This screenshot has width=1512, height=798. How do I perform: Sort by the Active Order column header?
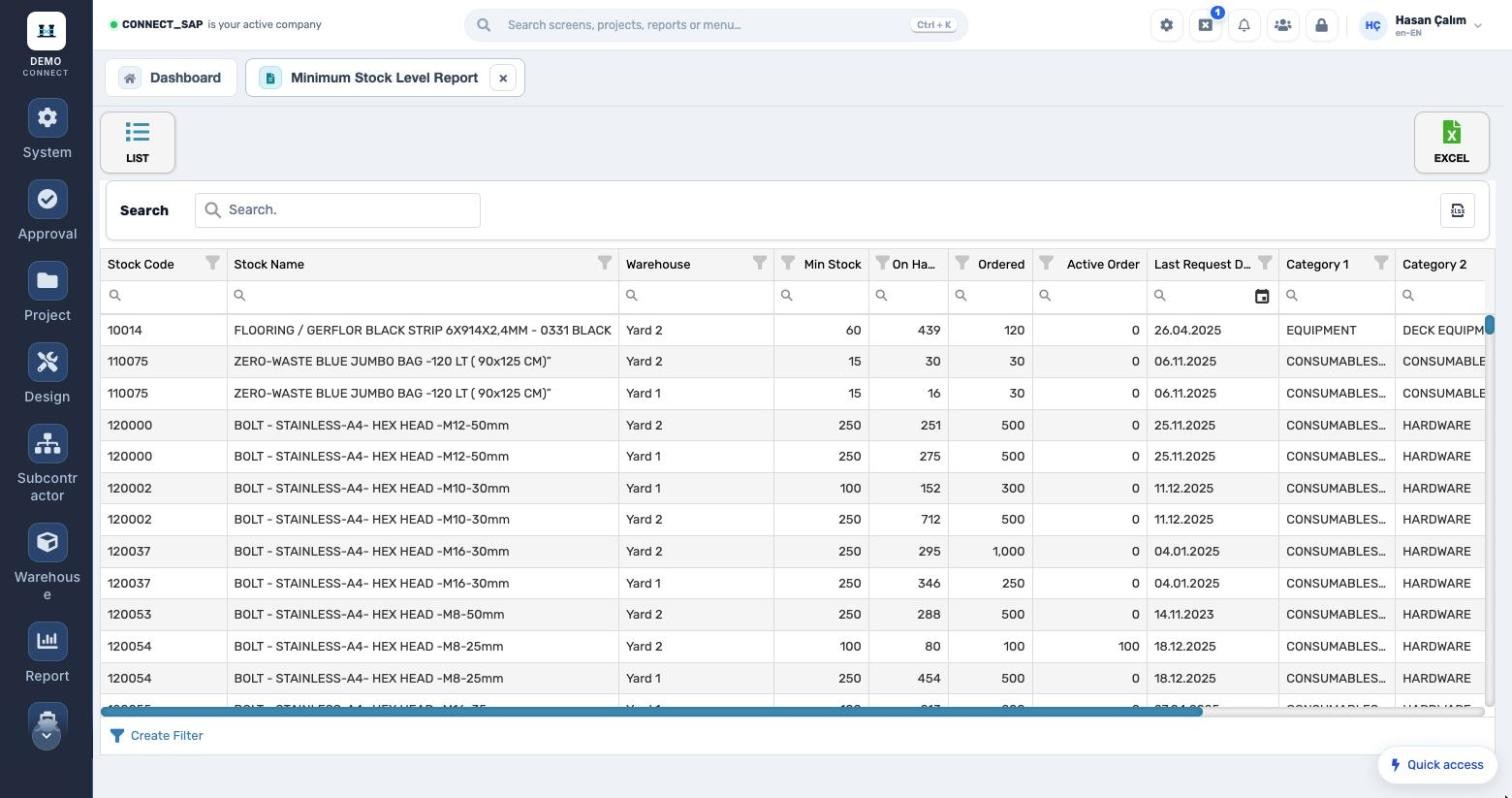pyautogui.click(x=1102, y=264)
